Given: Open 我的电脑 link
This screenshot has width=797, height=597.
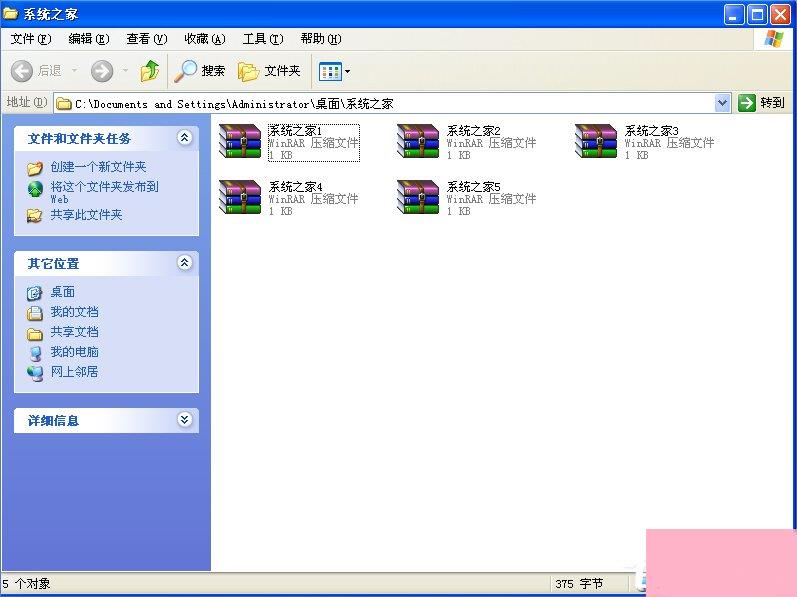Looking at the screenshot, I should click(74, 352).
